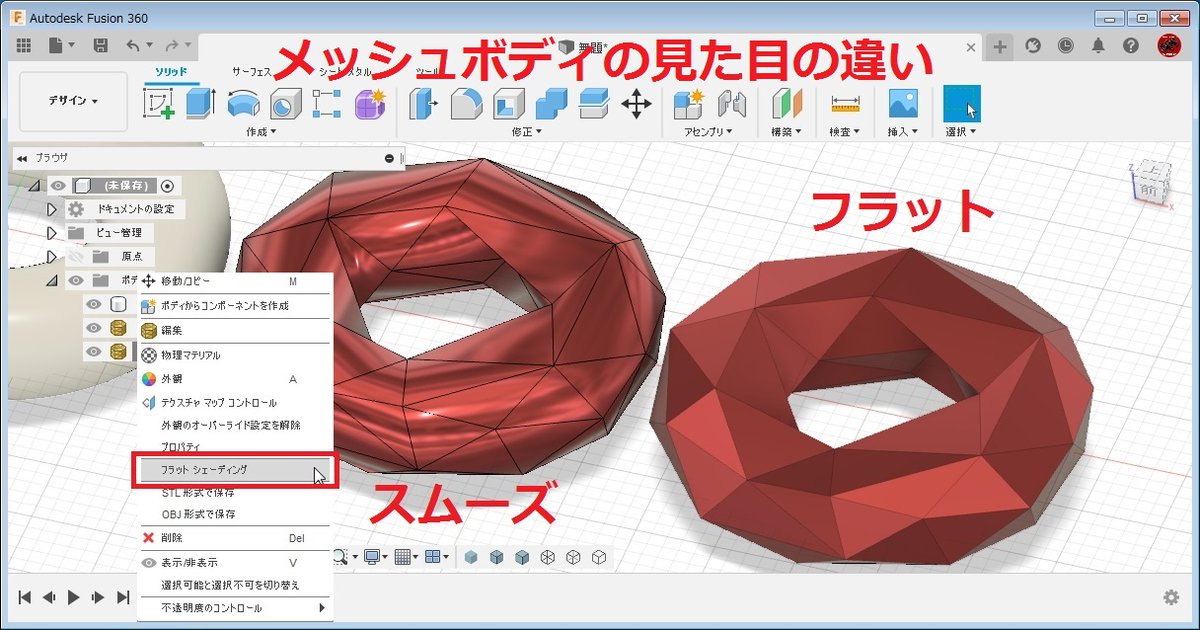Image resolution: width=1200 pixels, height=630 pixels.
Task: Hide the second gold mesh body via eye
Action: click(94, 351)
